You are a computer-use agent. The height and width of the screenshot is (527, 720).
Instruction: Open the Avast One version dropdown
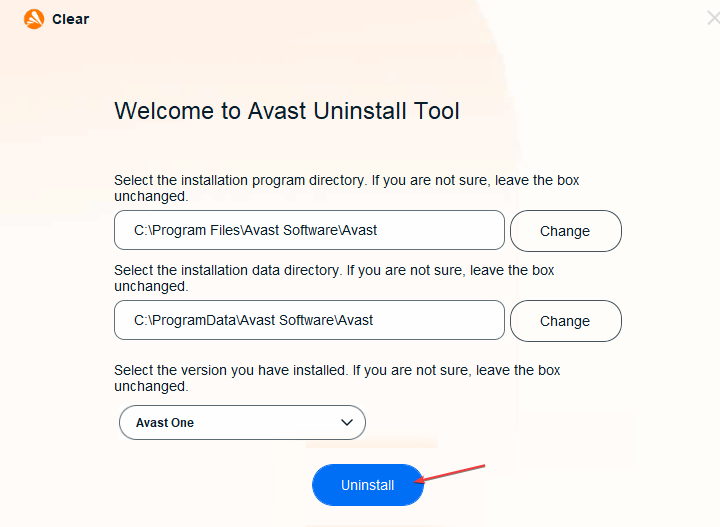[x=242, y=422]
